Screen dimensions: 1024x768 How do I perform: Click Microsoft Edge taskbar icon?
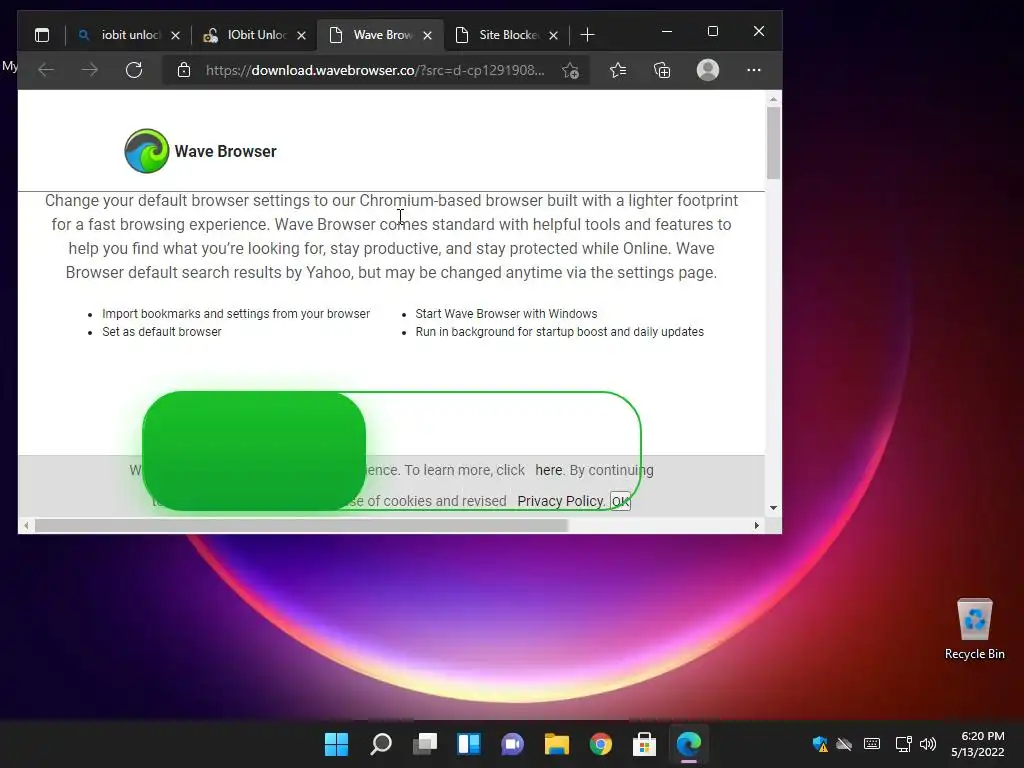(x=688, y=744)
